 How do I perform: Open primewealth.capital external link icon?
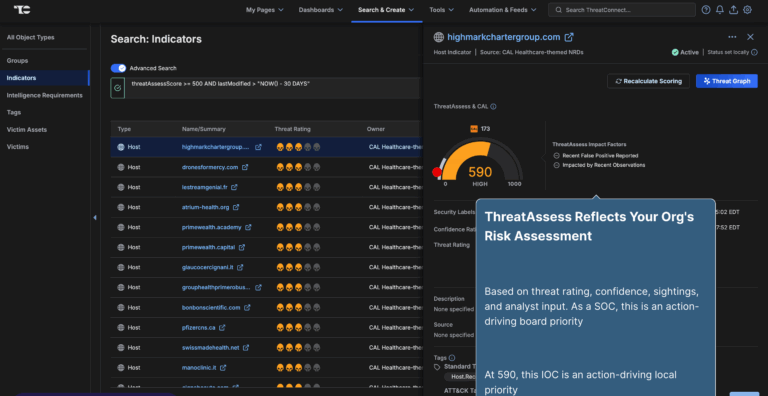click(x=242, y=248)
